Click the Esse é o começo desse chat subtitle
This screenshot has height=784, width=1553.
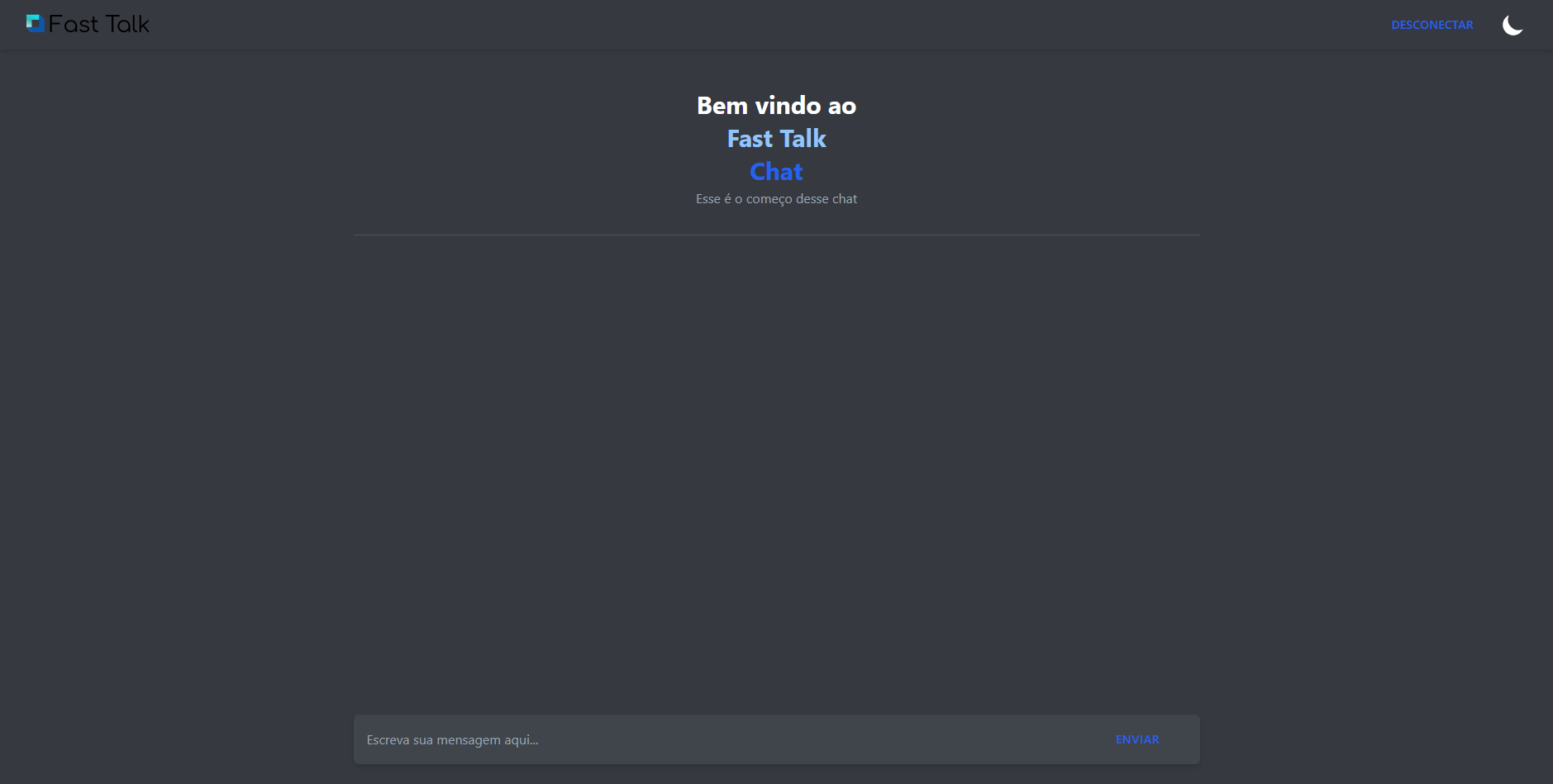point(776,199)
